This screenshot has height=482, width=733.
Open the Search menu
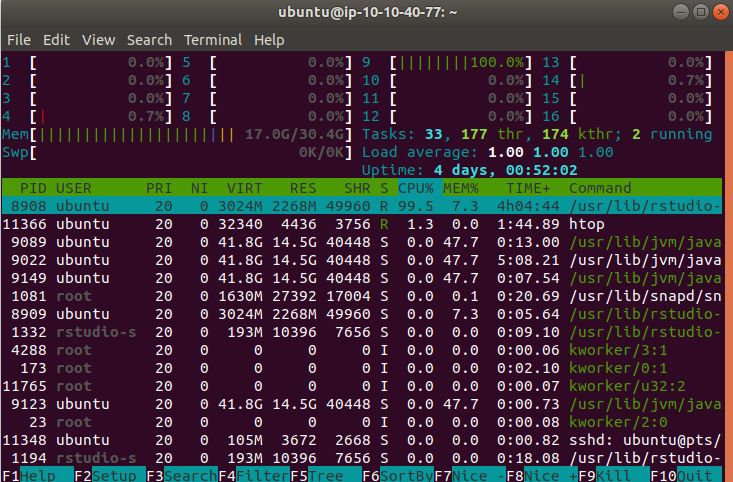click(x=150, y=40)
